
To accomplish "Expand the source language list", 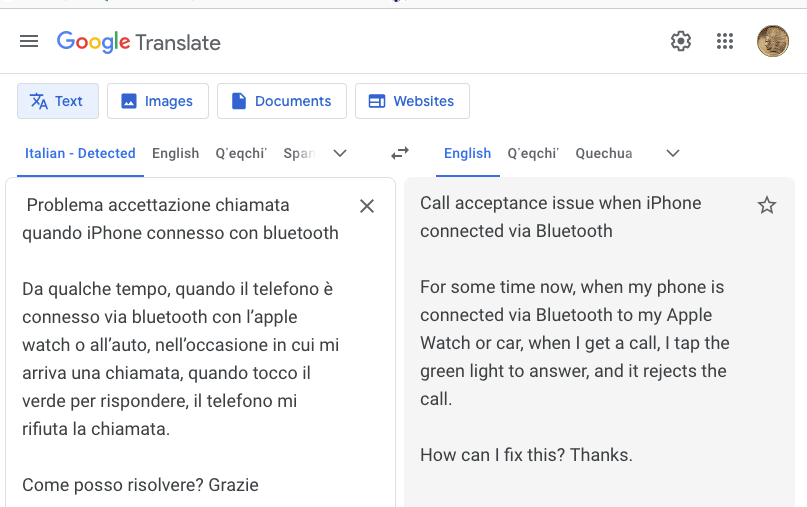I will click(340, 153).
